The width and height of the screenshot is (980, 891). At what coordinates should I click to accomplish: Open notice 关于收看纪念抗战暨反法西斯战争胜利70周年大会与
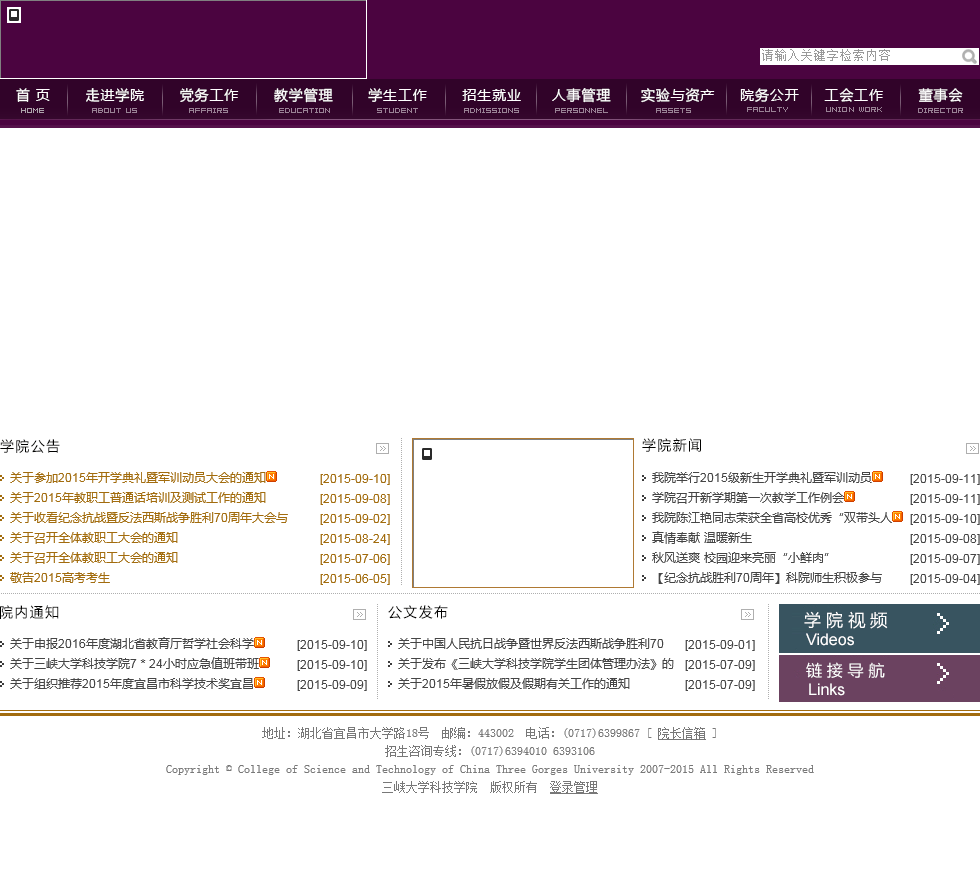click(149, 518)
